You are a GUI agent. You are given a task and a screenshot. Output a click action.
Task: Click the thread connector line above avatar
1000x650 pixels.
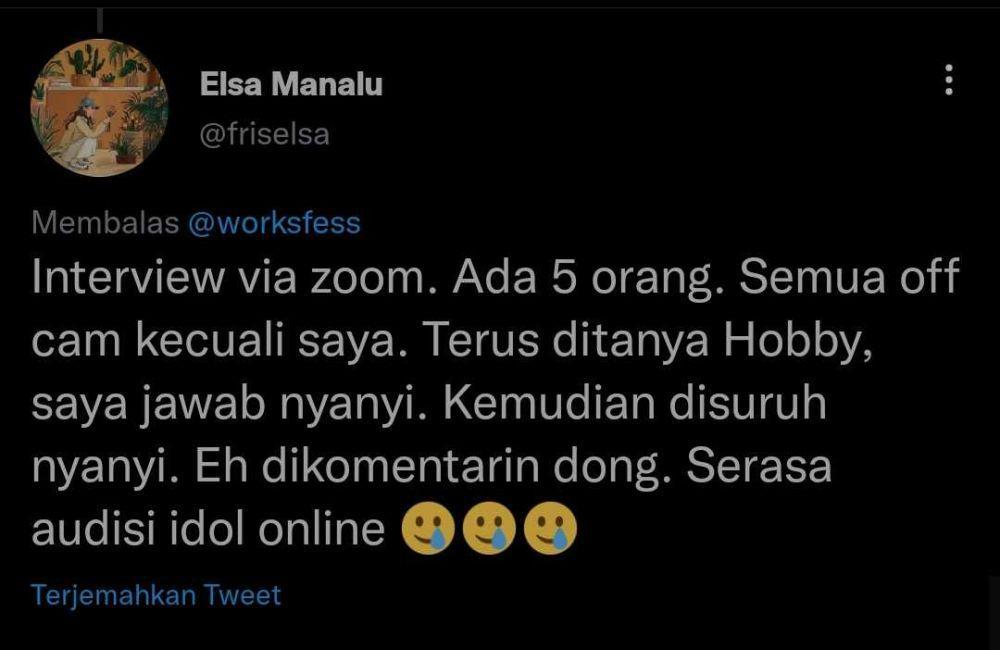pos(100,20)
